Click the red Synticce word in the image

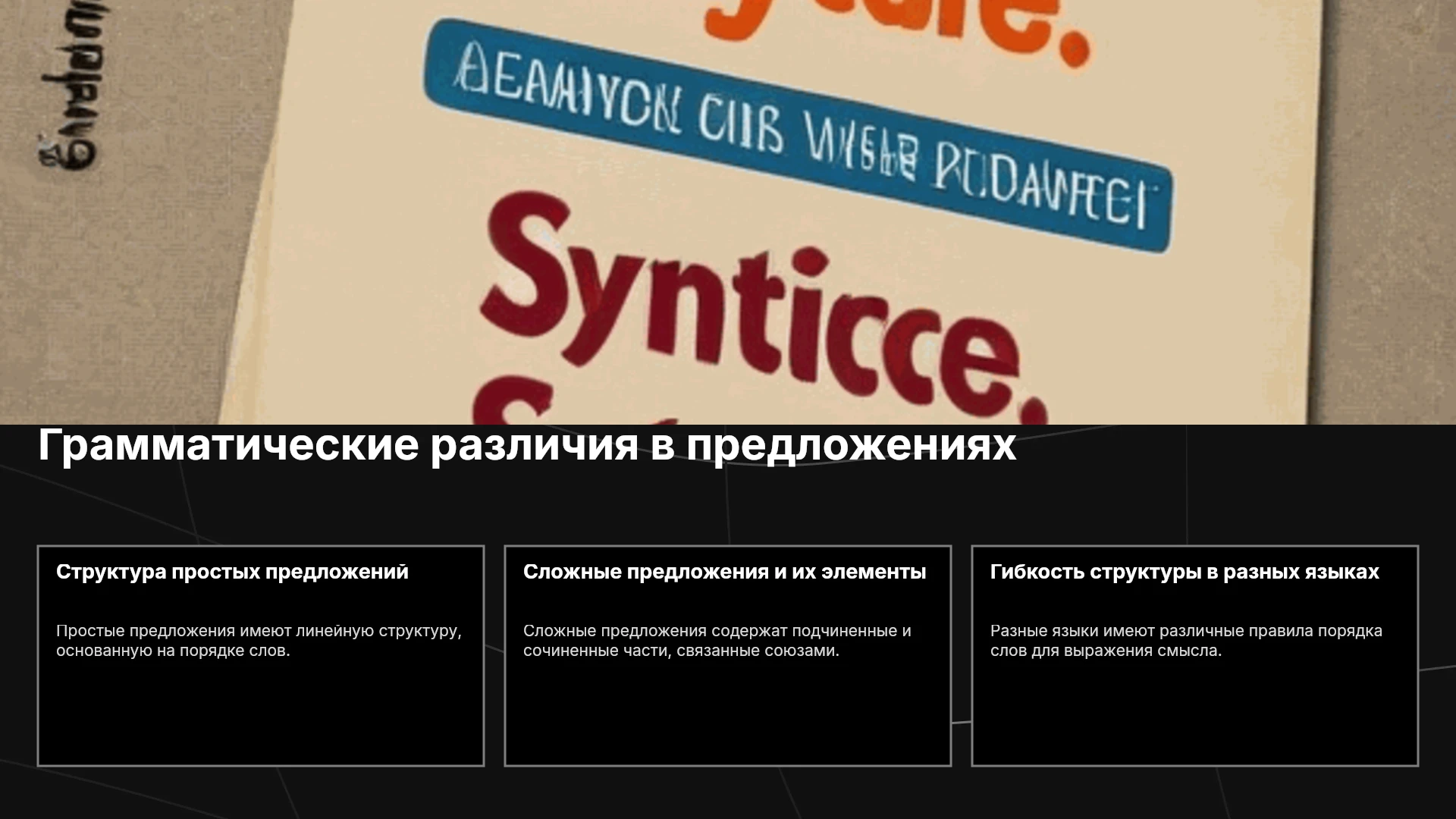tap(751, 303)
